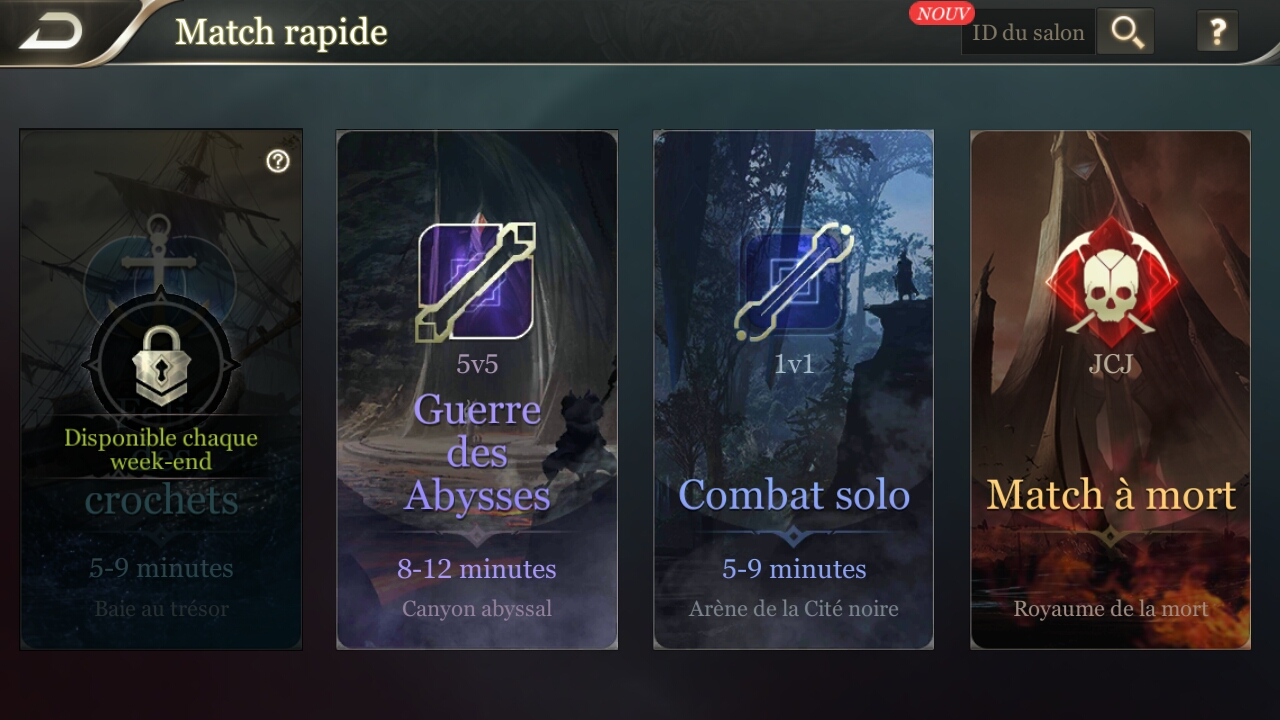Select the 1v1 sword icon
The image size is (1280, 720).
tap(794, 282)
